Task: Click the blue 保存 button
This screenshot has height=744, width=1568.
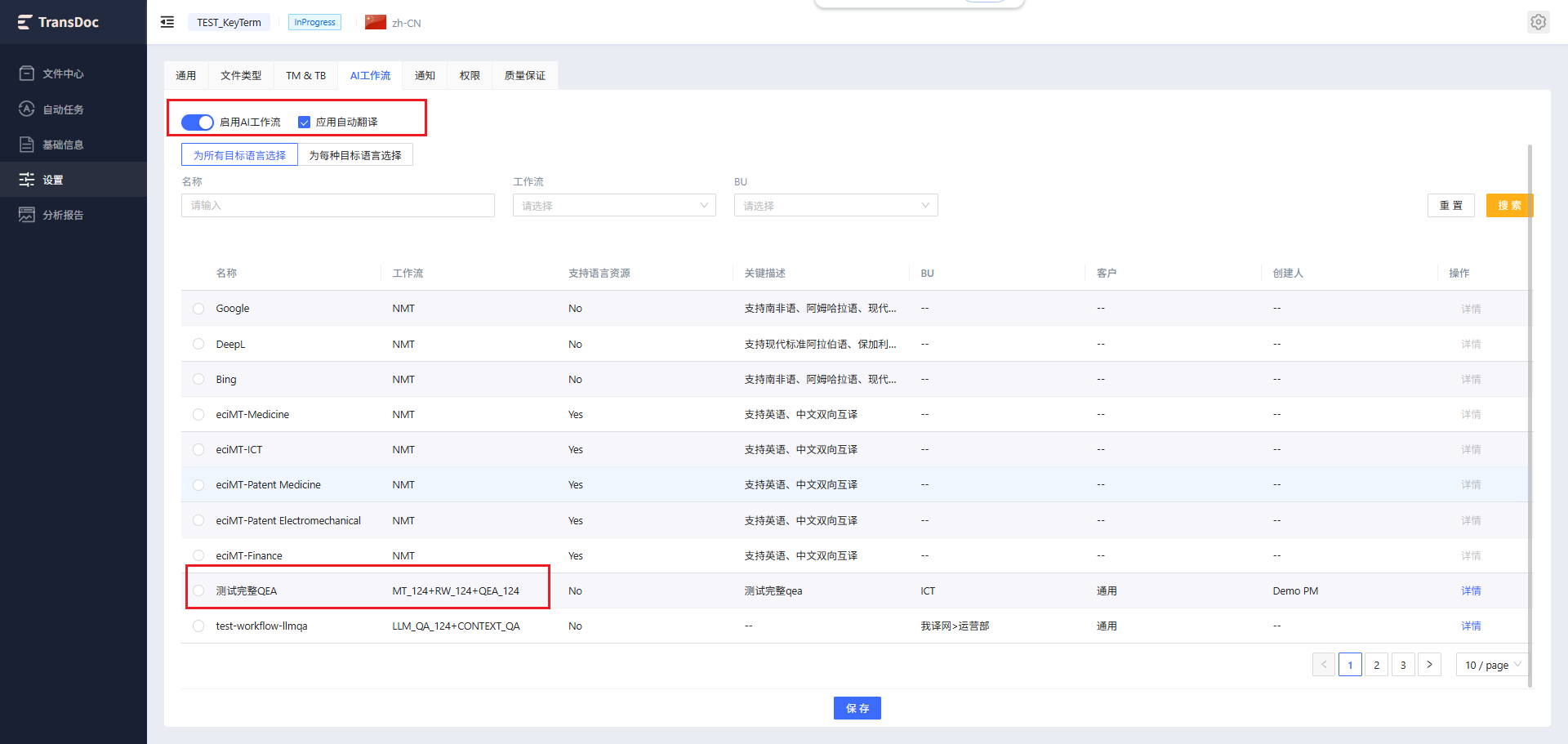Action: tap(857, 708)
